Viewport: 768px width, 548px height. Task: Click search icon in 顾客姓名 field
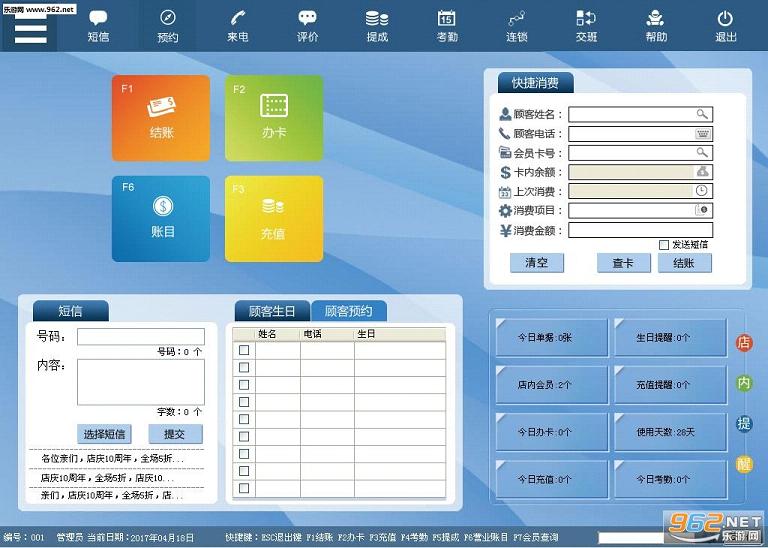point(702,114)
